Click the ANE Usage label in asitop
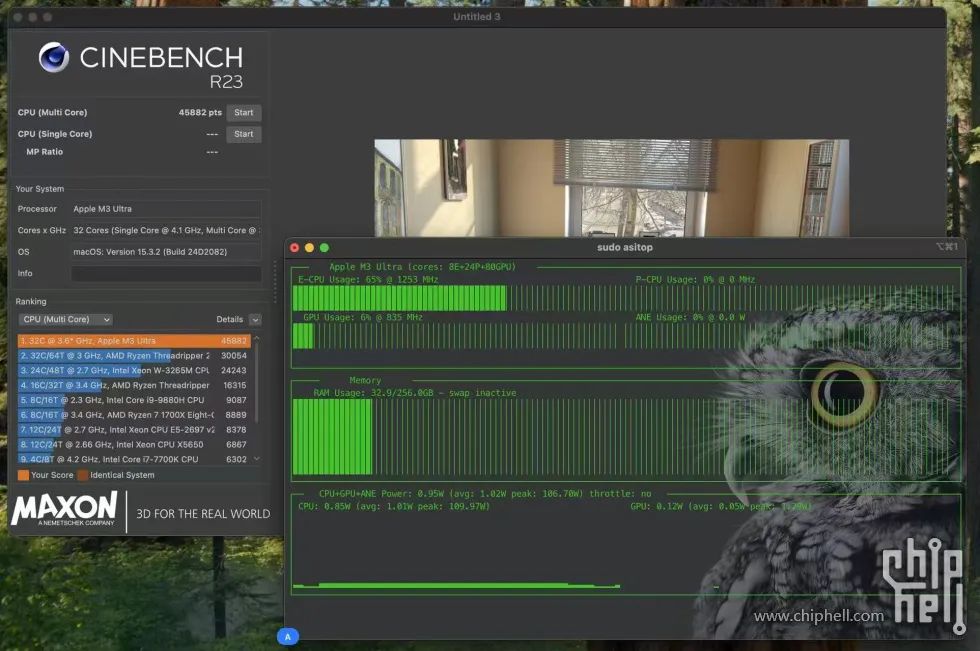The width and height of the screenshot is (980, 651). click(x=690, y=317)
